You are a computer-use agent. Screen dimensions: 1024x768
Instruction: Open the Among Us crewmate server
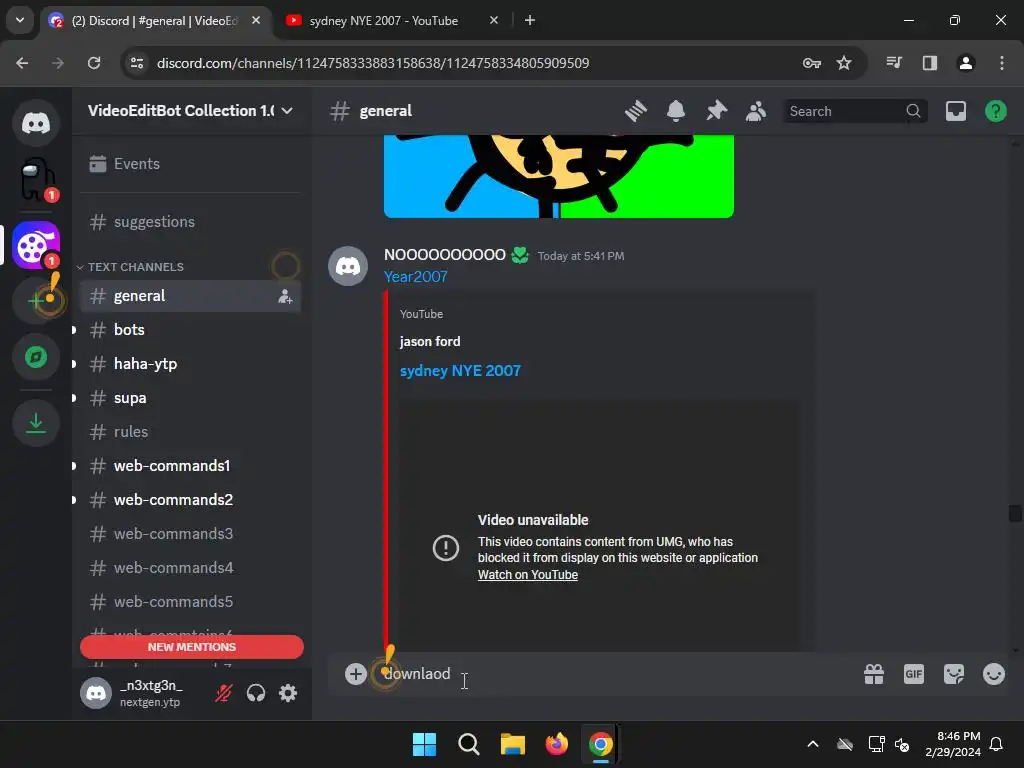tap(36, 178)
